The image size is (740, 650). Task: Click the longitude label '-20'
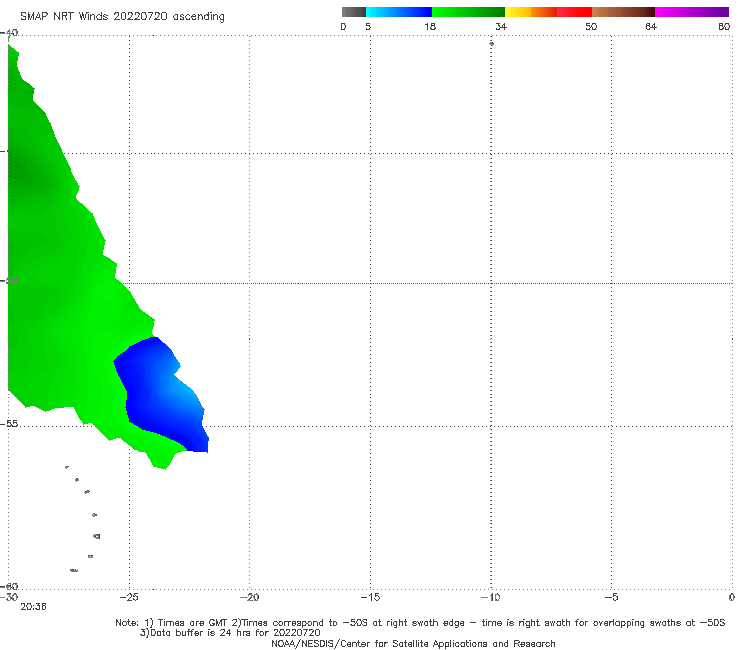click(x=250, y=597)
